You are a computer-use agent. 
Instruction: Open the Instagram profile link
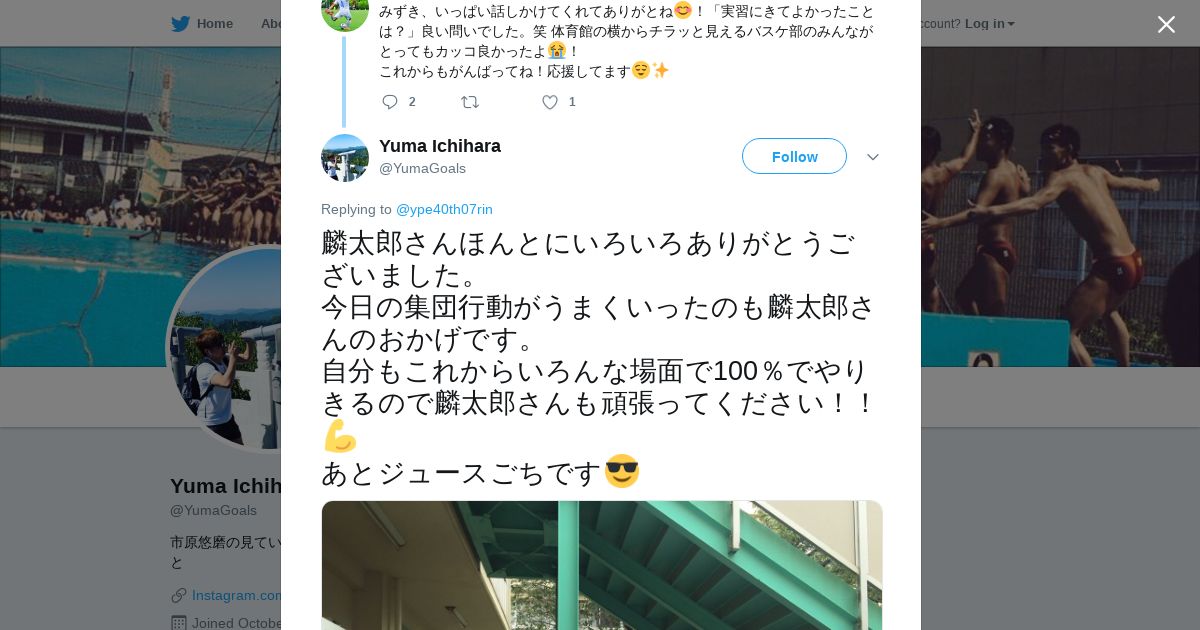[236, 595]
